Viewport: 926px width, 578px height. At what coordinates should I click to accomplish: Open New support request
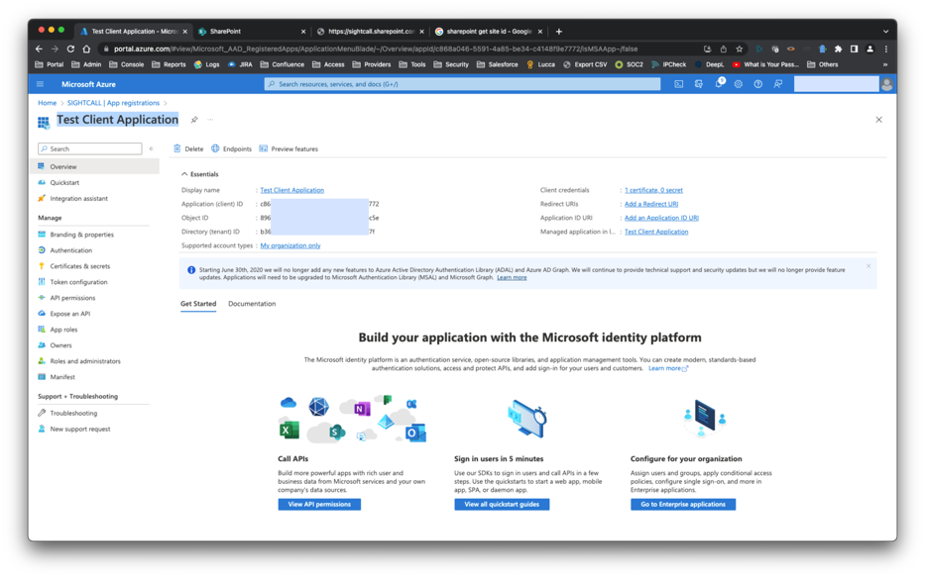click(x=80, y=429)
